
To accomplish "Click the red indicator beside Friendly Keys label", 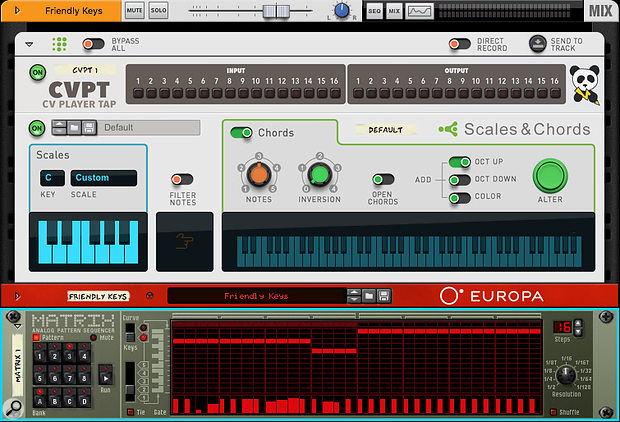I will coord(149,295).
